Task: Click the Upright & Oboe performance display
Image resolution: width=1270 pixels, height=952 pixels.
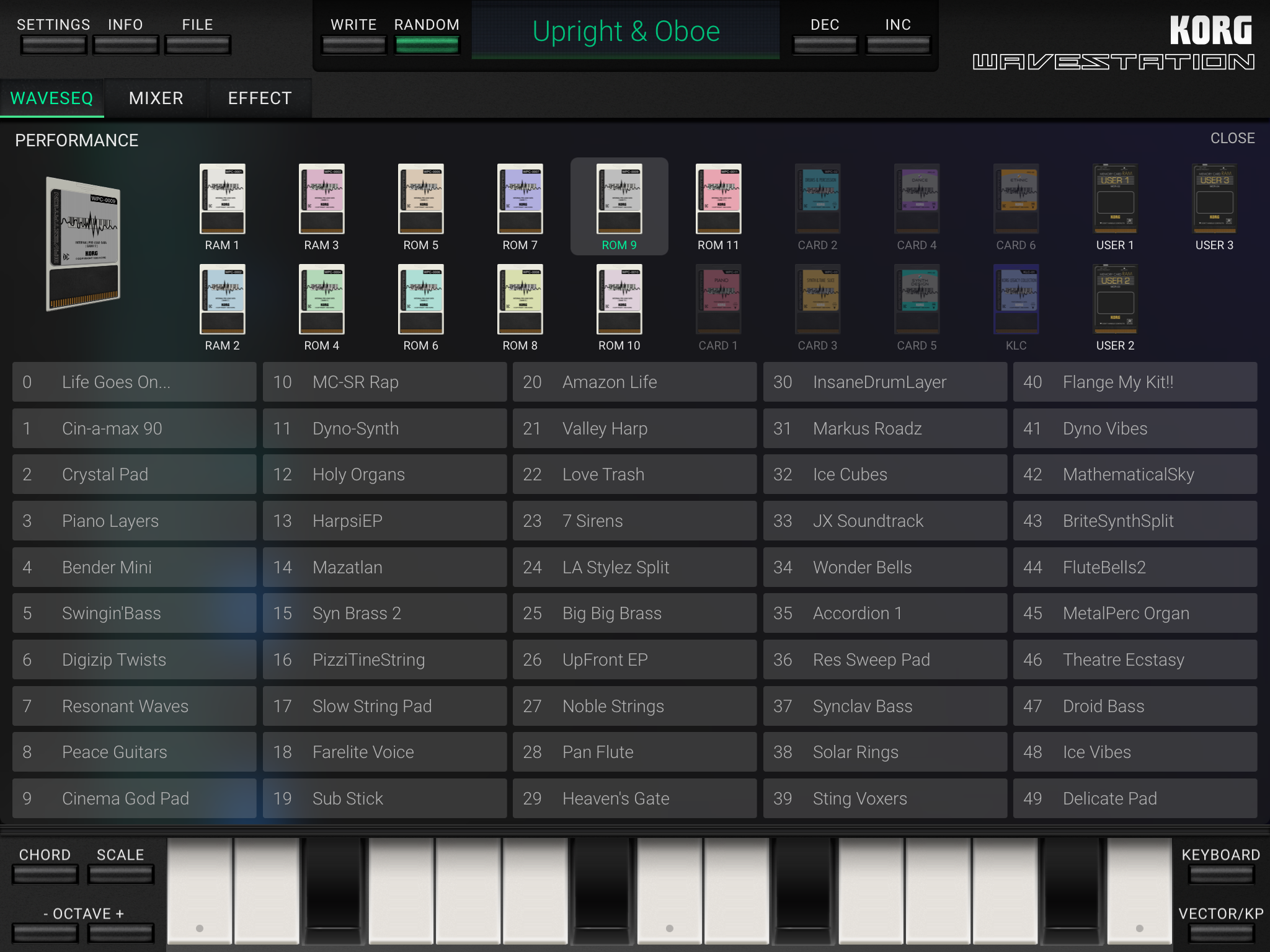Action: point(626,31)
